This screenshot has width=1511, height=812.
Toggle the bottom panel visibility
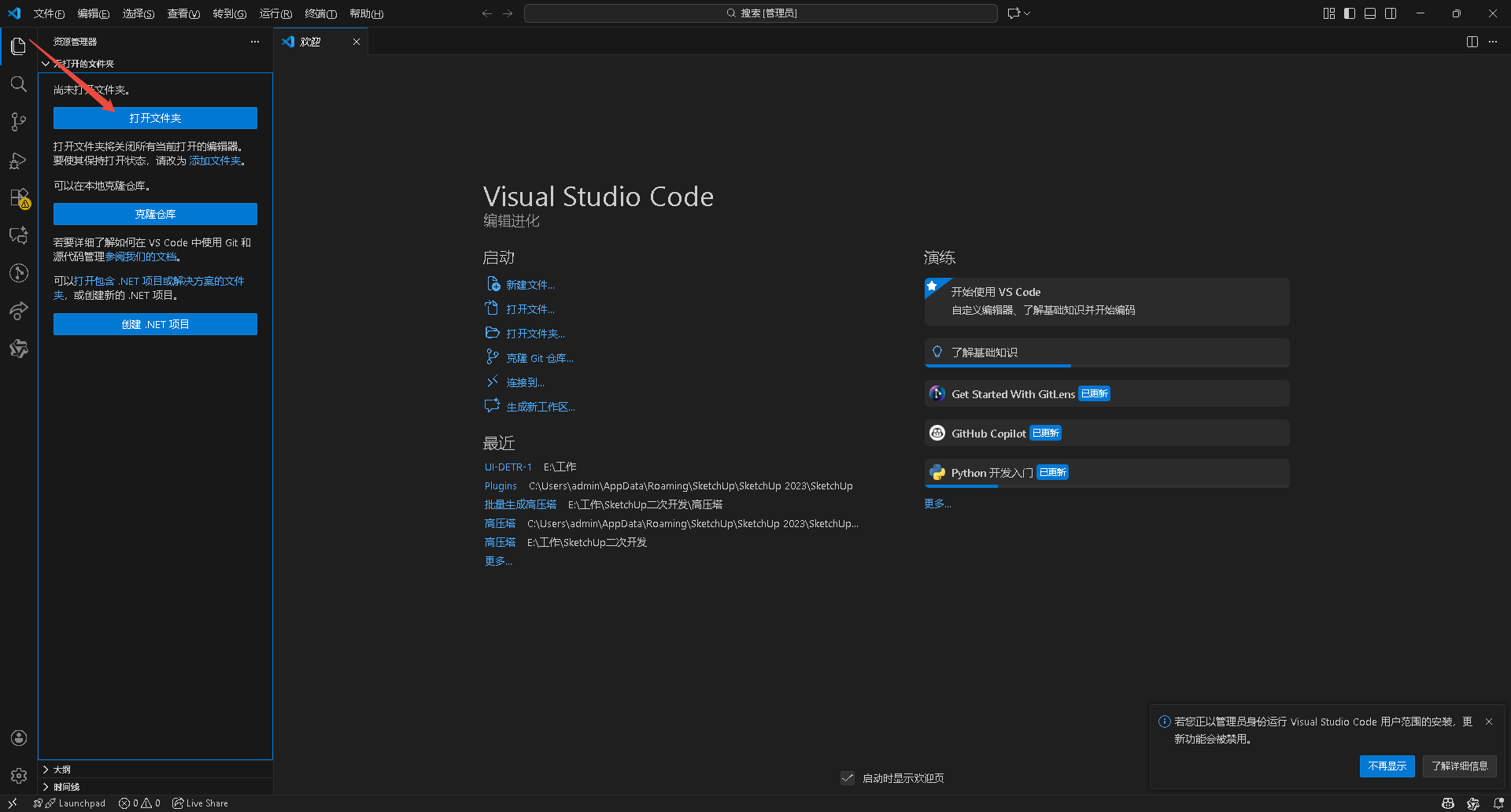tap(1370, 13)
